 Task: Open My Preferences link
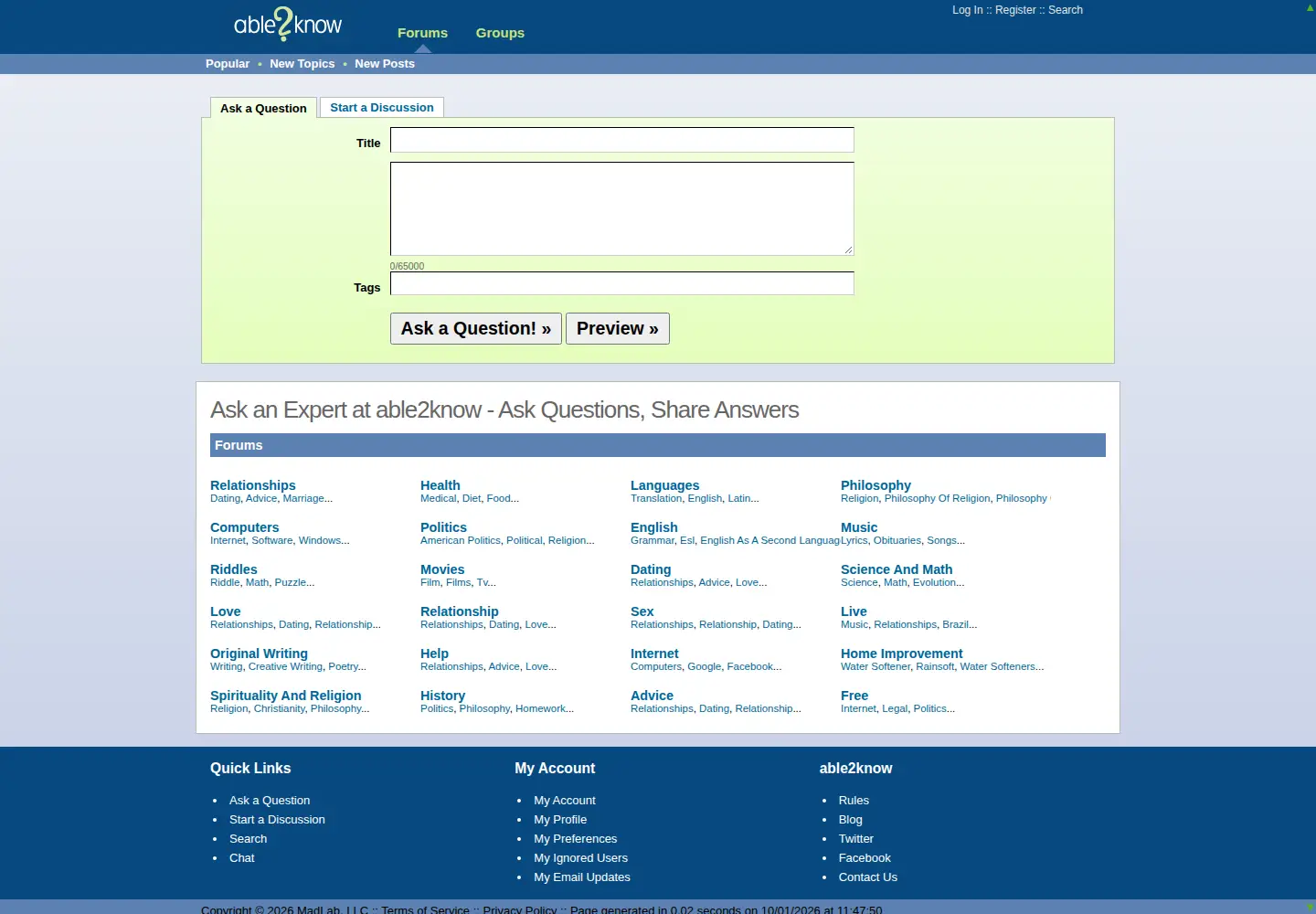coord(576,839)
